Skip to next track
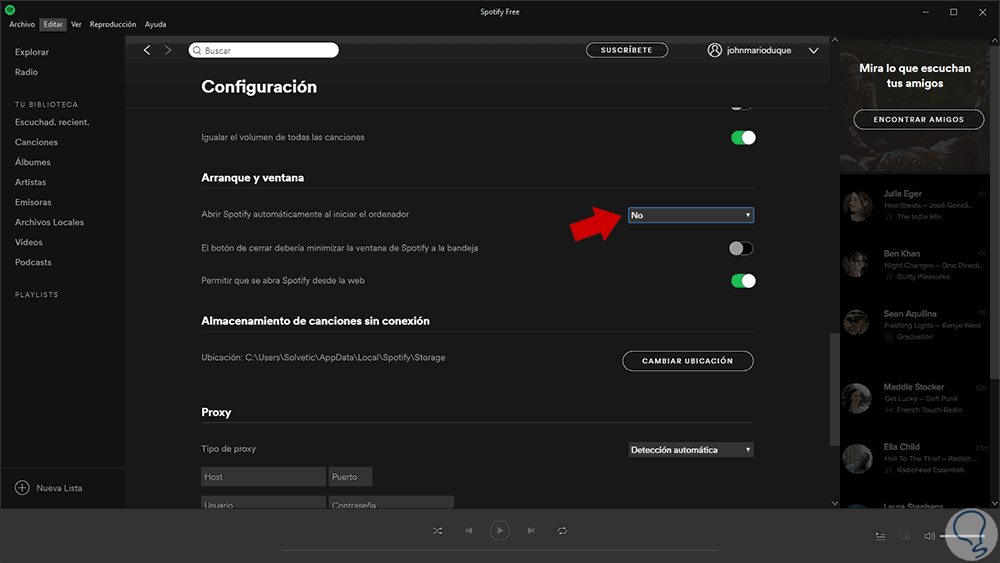Viewport: 1000px width, 563px height. point(531,530)
